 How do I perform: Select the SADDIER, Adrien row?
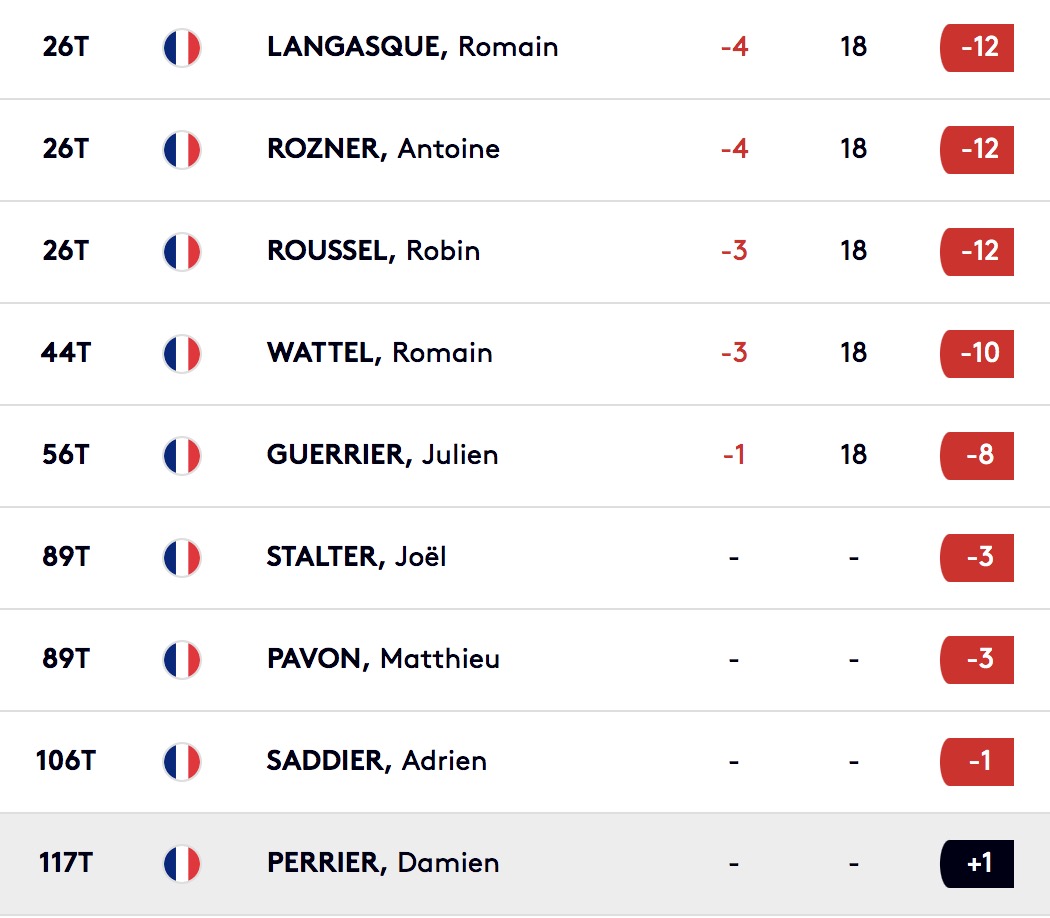point(525,762)
